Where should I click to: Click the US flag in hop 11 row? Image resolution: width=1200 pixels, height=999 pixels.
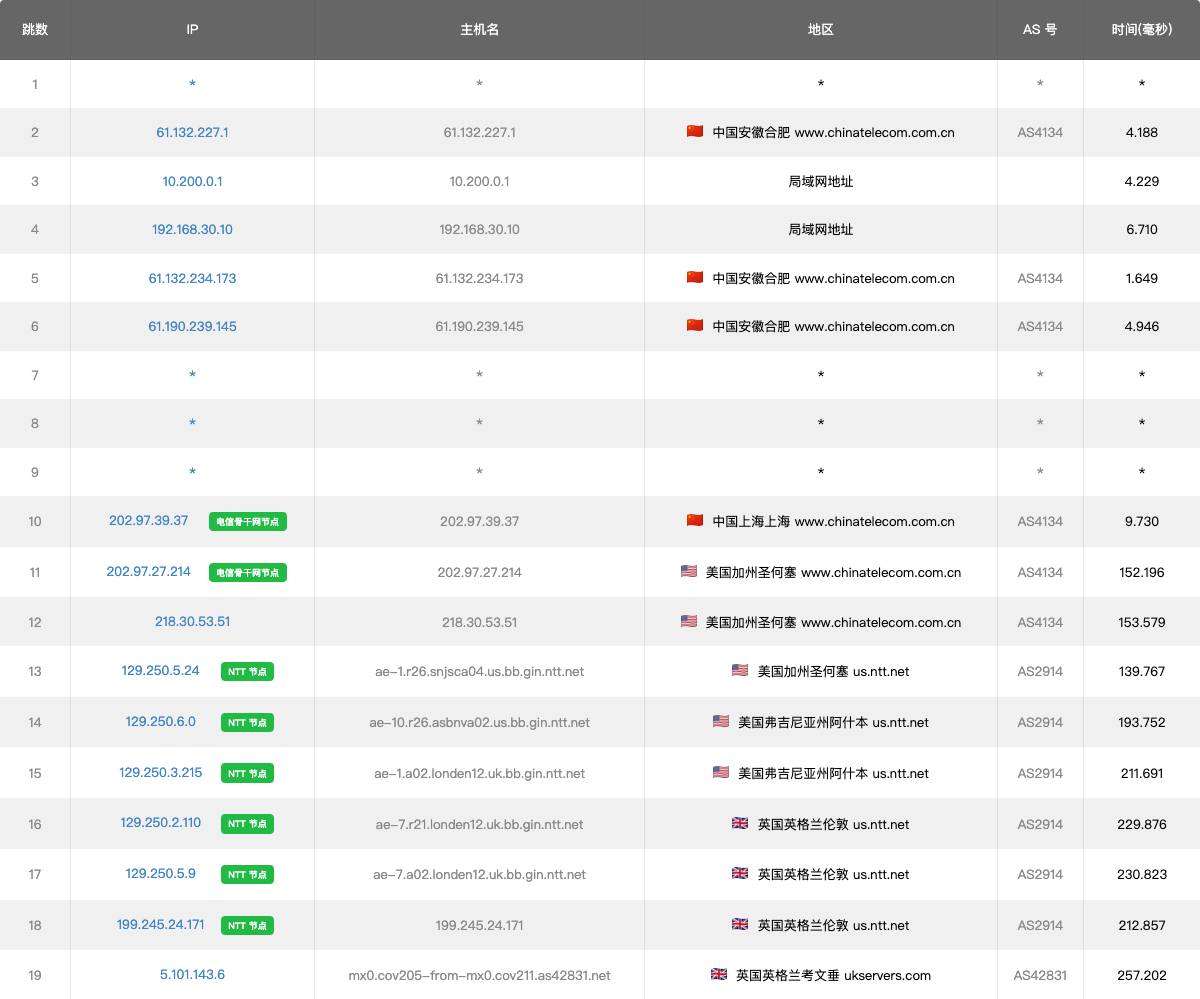coord(689,572)
